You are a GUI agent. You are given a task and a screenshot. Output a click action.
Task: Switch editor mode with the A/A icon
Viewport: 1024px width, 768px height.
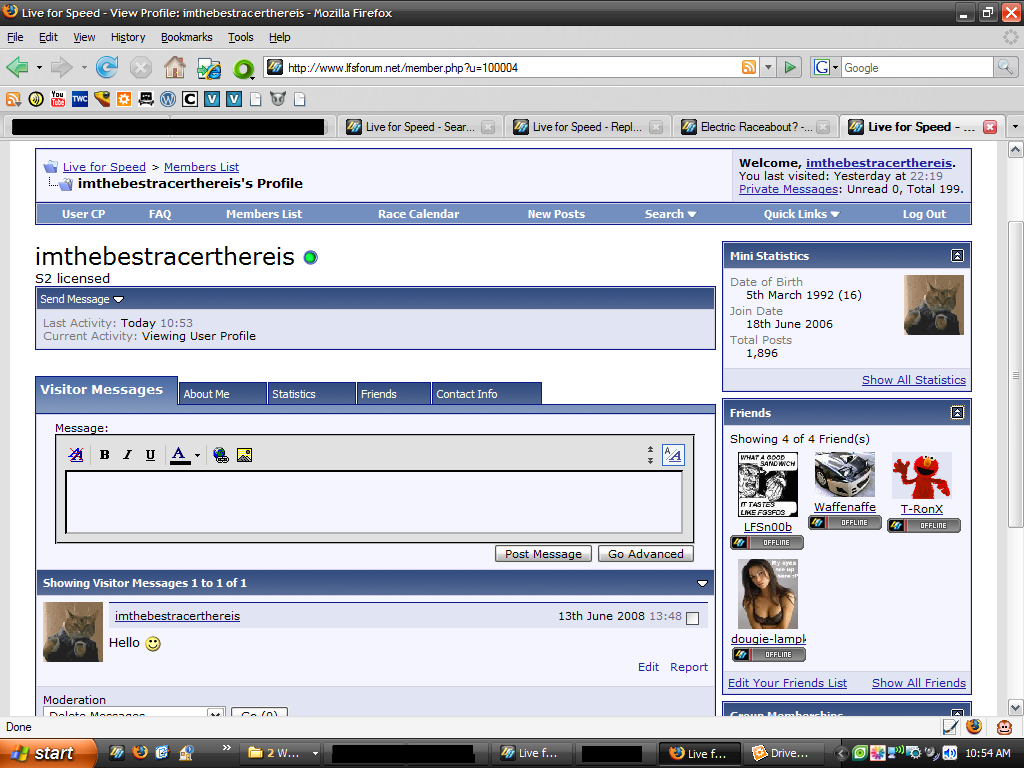[x=673, y=455]
